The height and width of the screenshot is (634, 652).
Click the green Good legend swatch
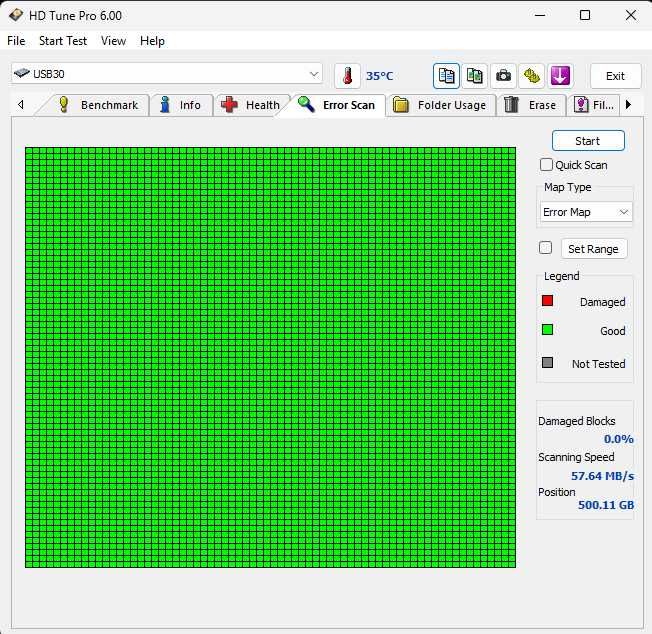click(x=547, y=330)
